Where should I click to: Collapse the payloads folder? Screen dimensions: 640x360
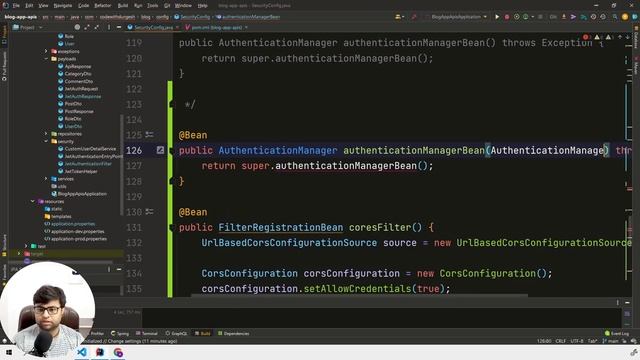pyautogui.click(x=46, y=59)
